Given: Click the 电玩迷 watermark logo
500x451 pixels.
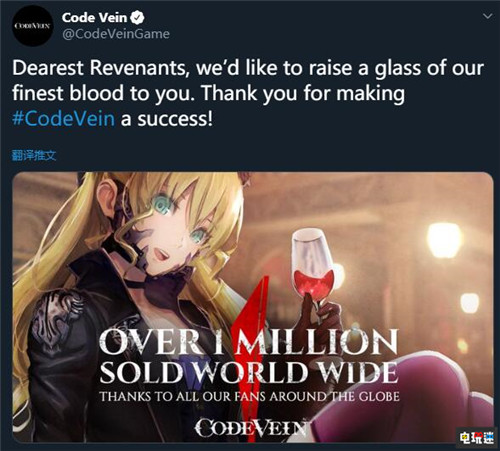Looking at the screenshot, I should pyautogui.click(x=476, y=438).
